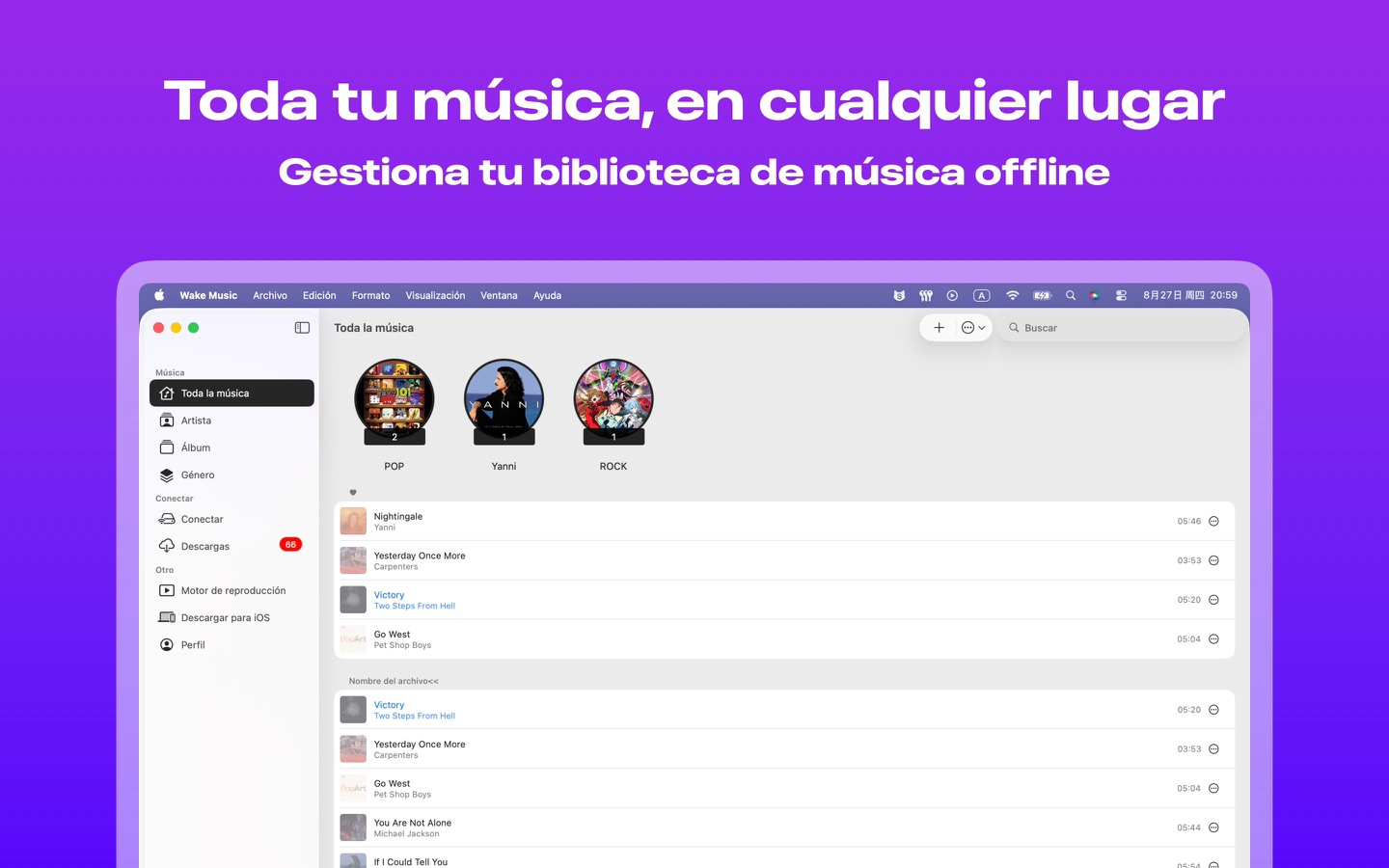
Task: Open the more-options dropdown in toolbar
Action: 973,328
